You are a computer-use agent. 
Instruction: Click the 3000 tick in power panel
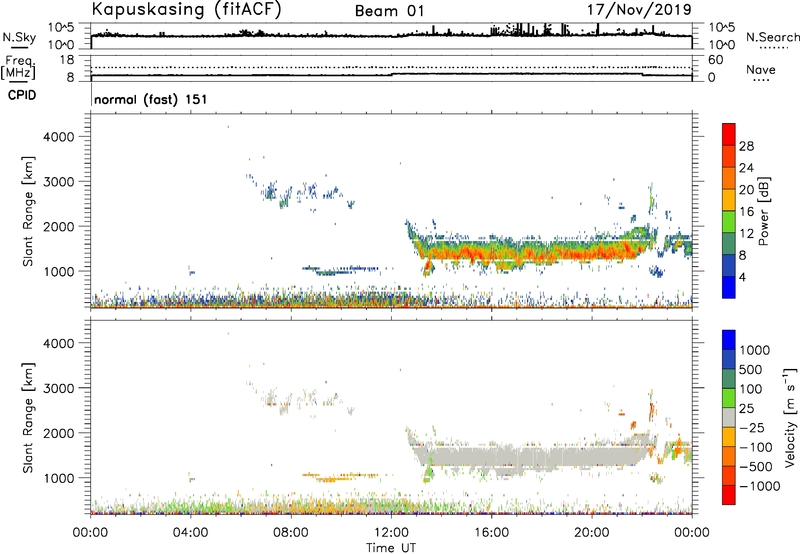click(x=59, y=182)
